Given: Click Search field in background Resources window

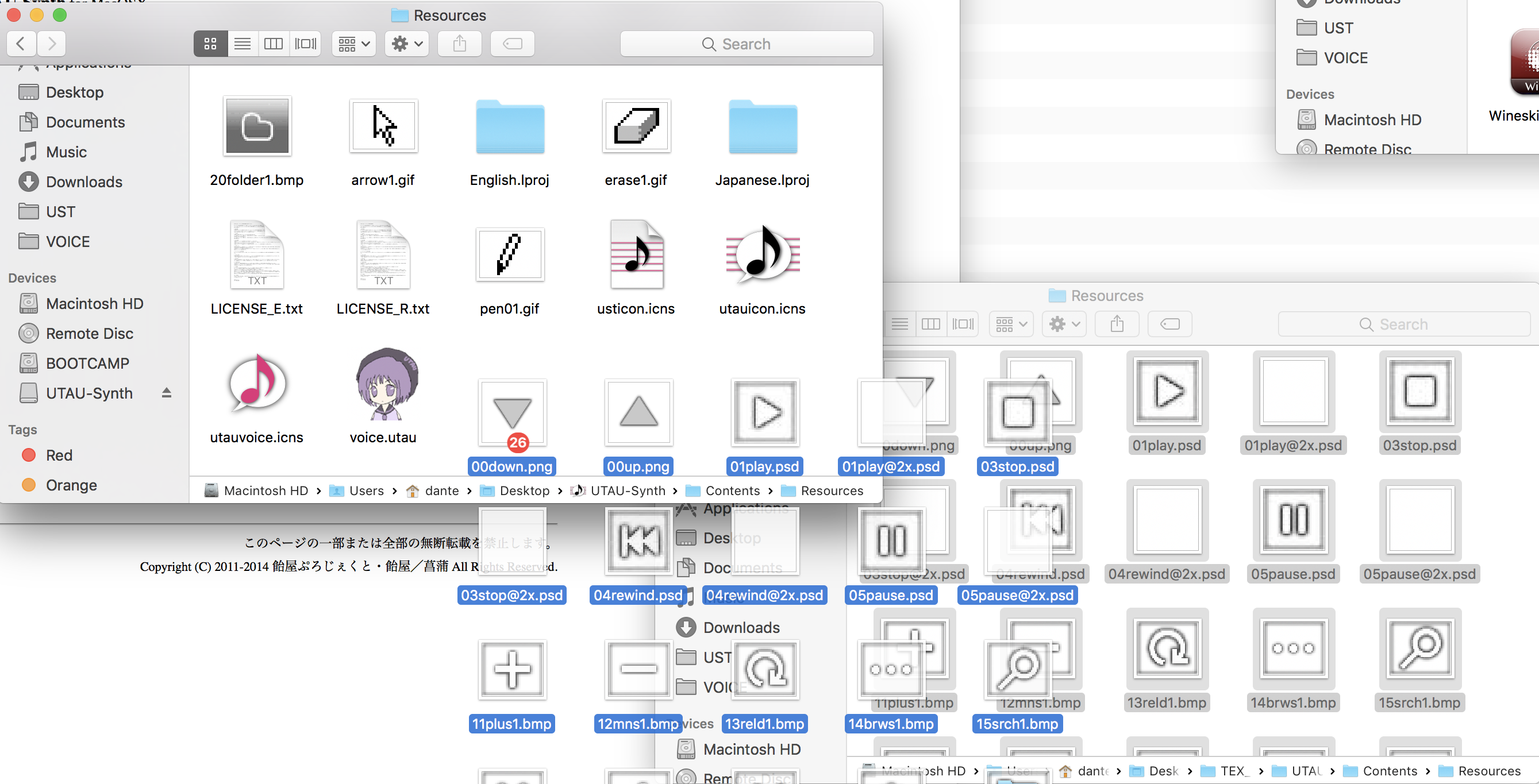Looking at the screenshot, I should tap(1404, 325).
